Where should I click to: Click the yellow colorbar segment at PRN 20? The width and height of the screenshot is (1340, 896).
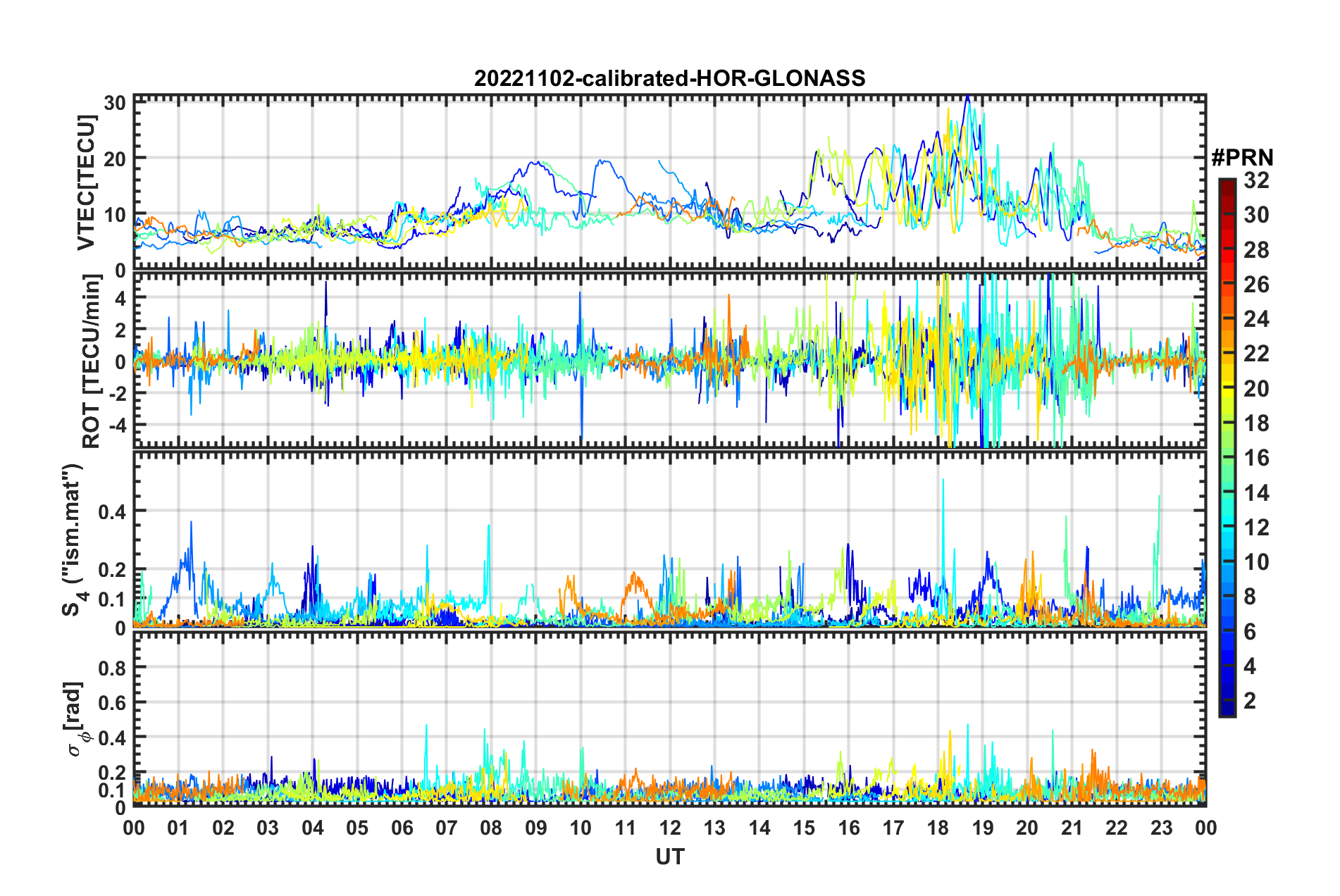click(x=1227, y=389)
